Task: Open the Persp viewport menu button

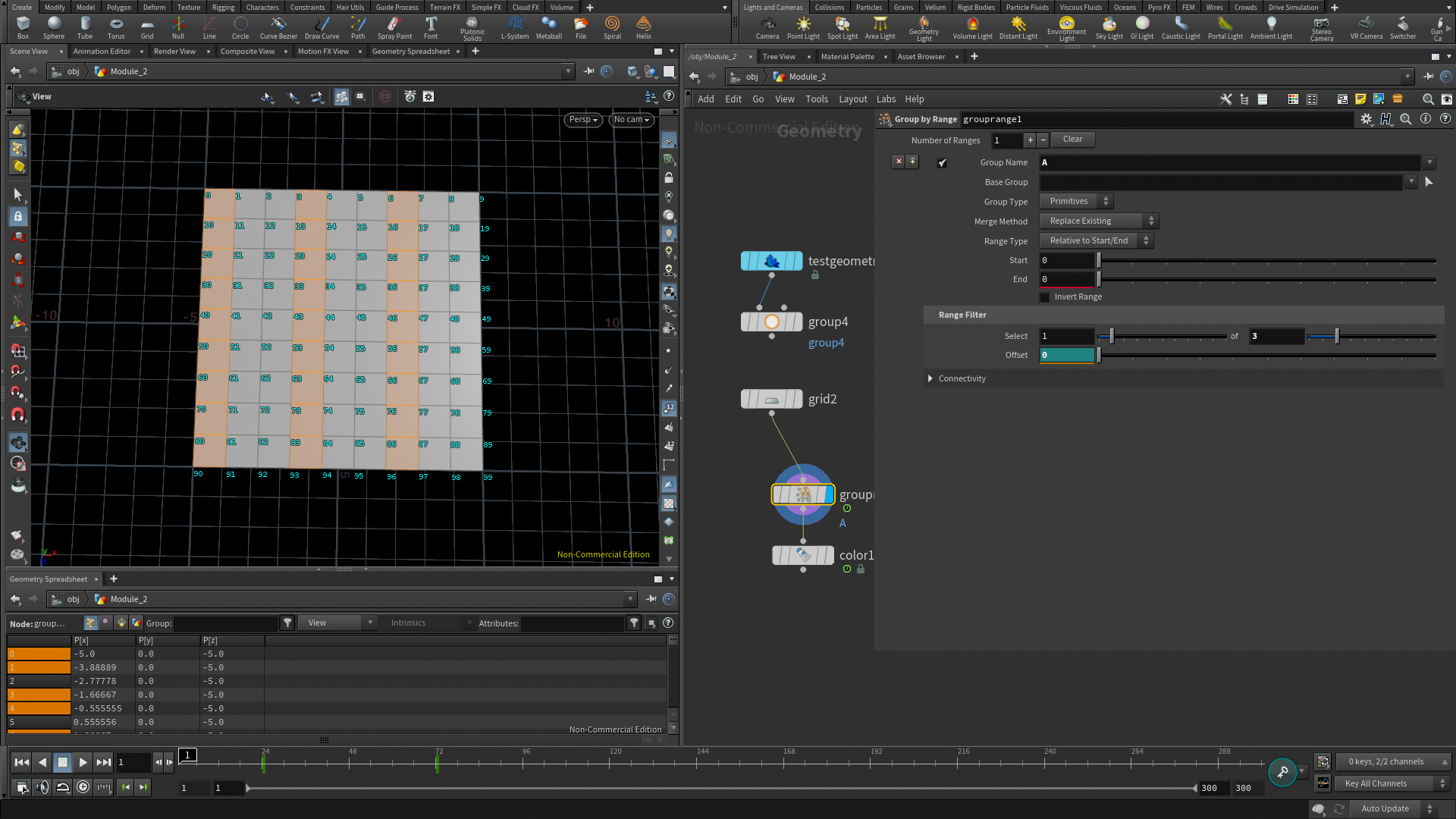Action: 583,120
